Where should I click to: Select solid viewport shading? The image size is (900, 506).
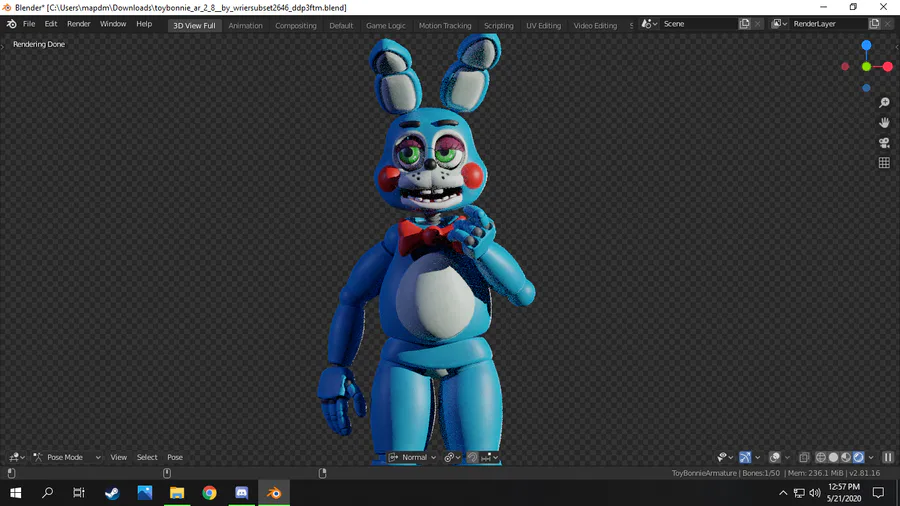[x=833, y=457]
